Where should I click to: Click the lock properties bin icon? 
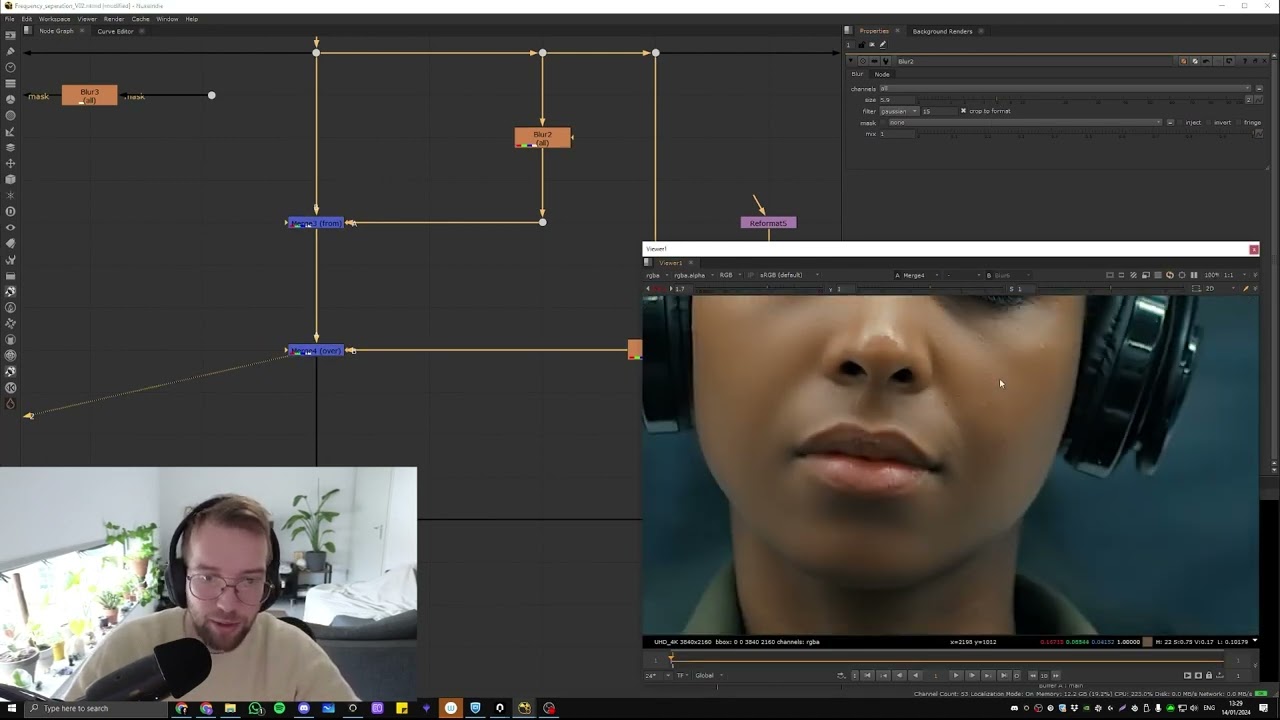(861, 45)
